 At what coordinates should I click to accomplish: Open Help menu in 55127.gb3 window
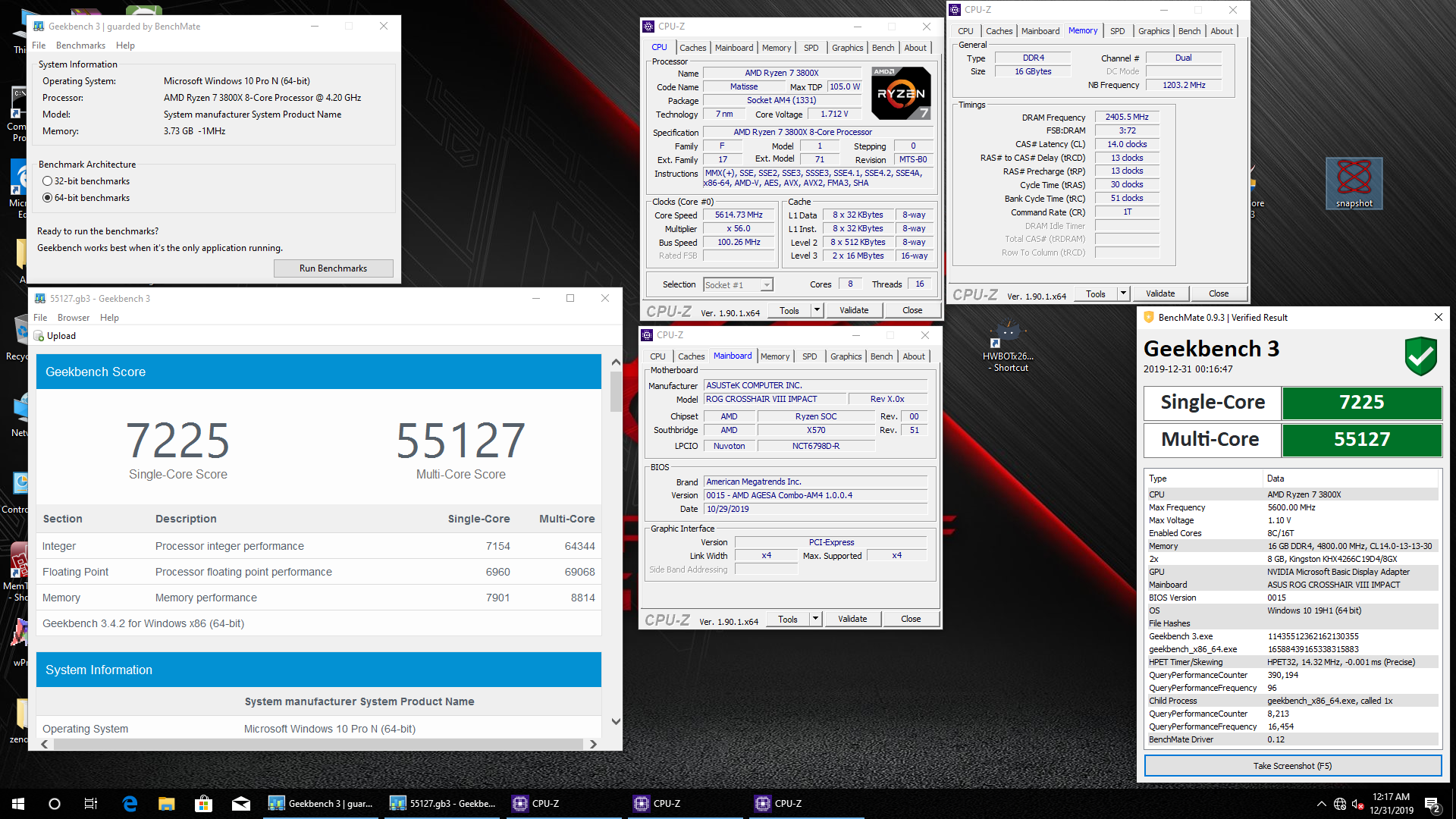(x=109, y=318)
